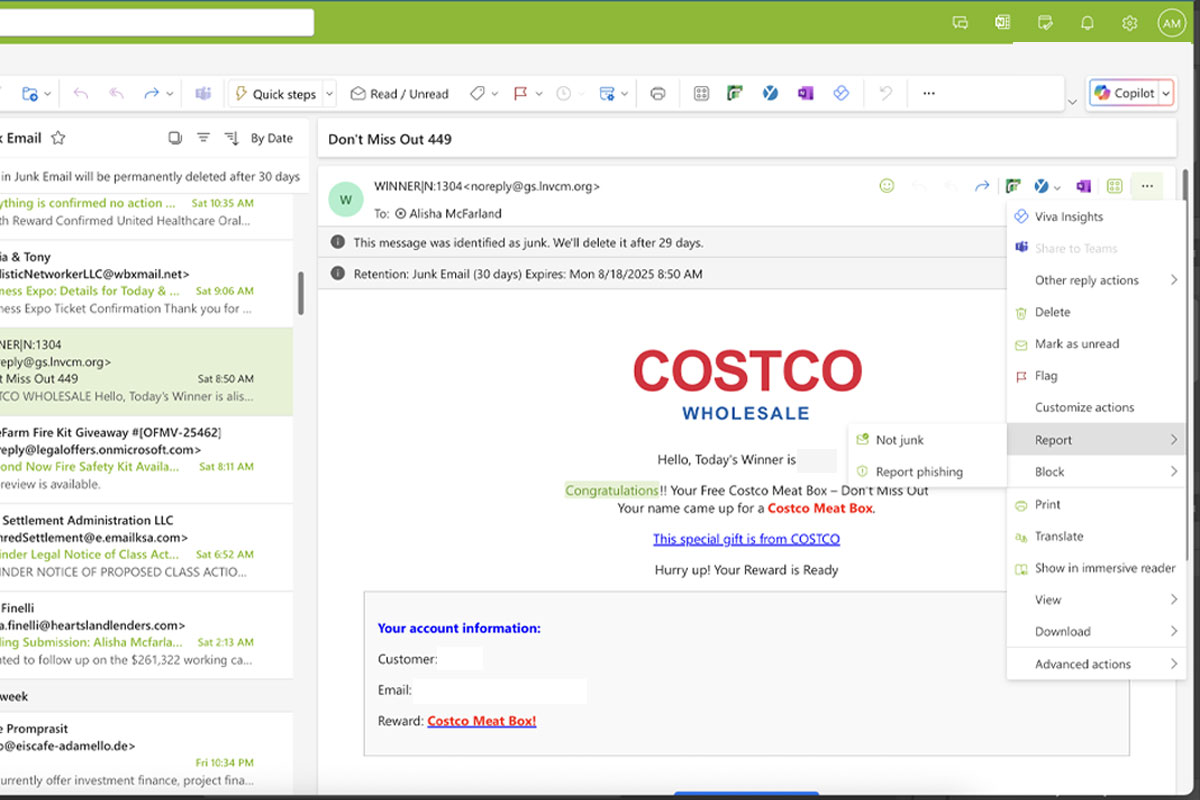Open email from Settlement Administration LLC
1200x800 pixels.
click(147, 547)
